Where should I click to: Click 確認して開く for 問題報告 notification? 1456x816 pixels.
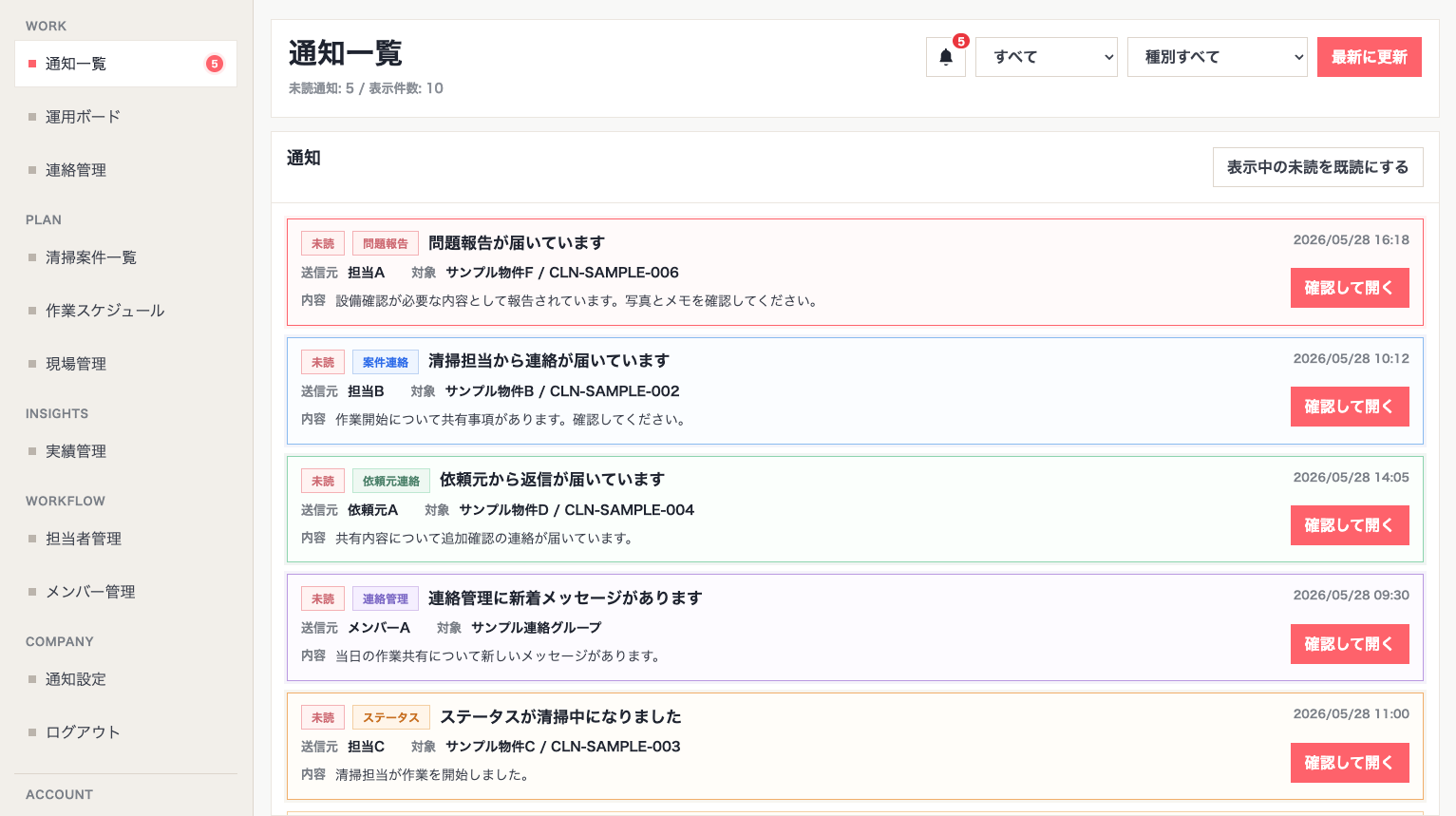(1349, 288)
